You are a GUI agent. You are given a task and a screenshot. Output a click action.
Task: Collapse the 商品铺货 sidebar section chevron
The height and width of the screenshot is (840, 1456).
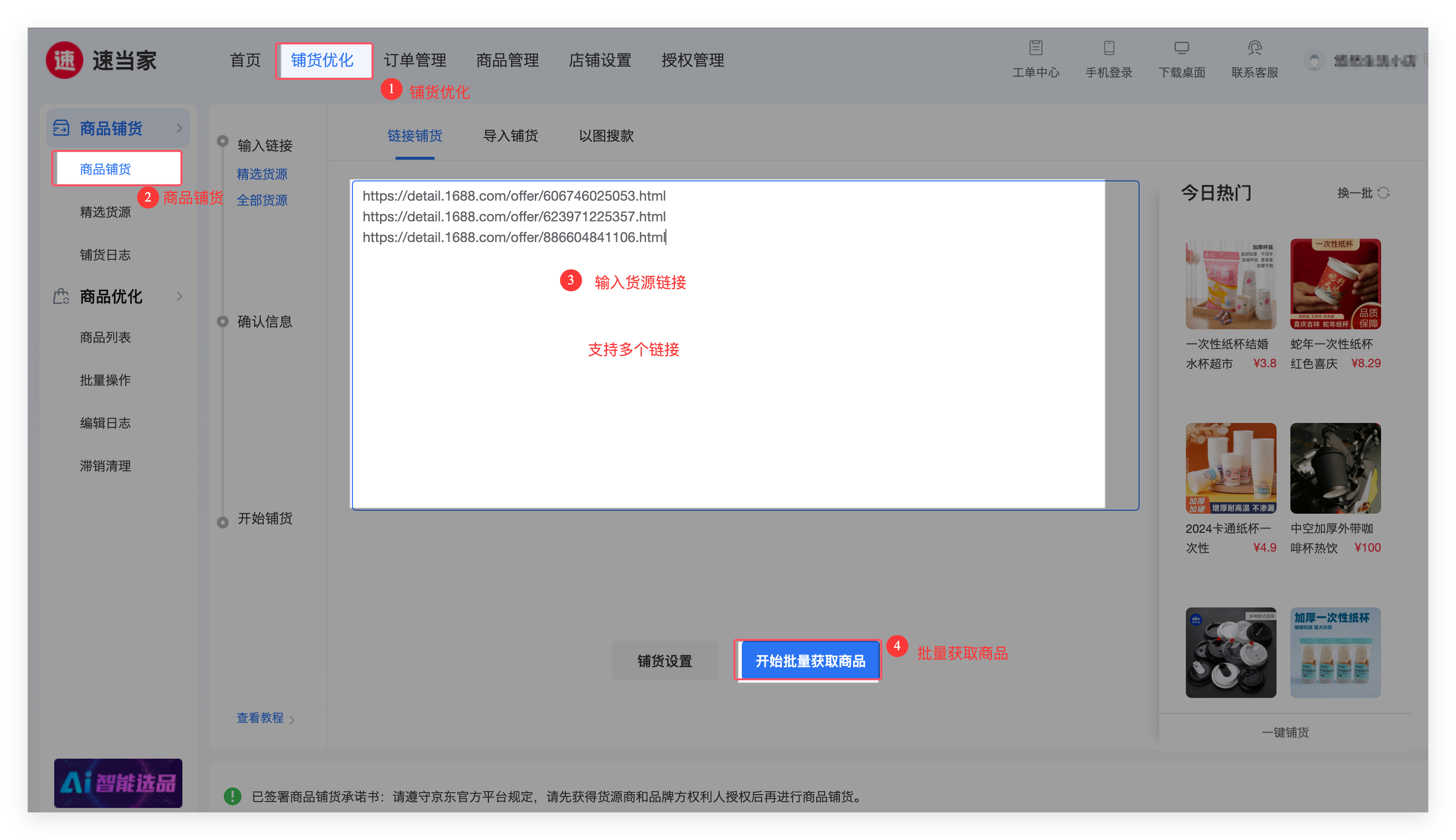coord(179,128)
